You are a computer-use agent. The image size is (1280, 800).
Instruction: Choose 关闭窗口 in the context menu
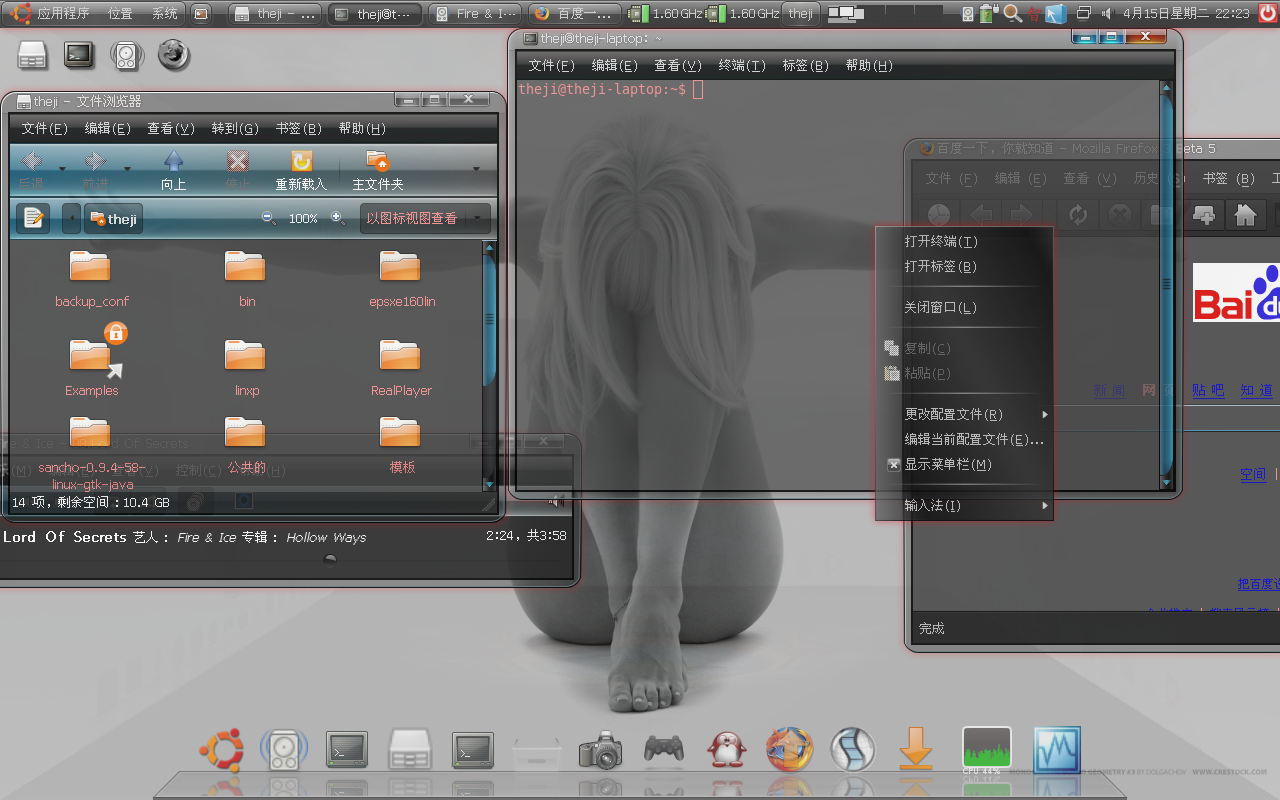(x=964, y=307)
